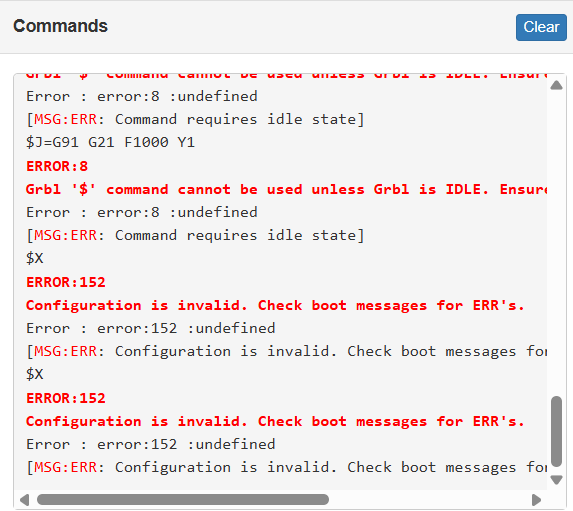Click the 'Error : error:8 :undefined' line below ERROR:8
The width and height of the screenshot is (573, 511).
[x=142, y=212]
